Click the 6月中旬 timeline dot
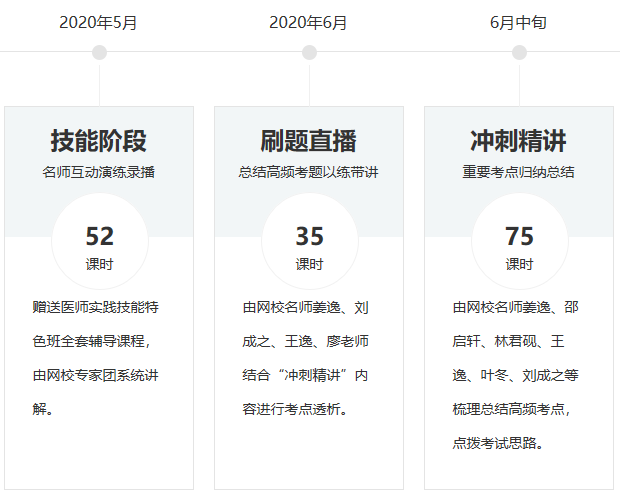The width and height of the screenshot is (620, 495). [x=519, y=52]
